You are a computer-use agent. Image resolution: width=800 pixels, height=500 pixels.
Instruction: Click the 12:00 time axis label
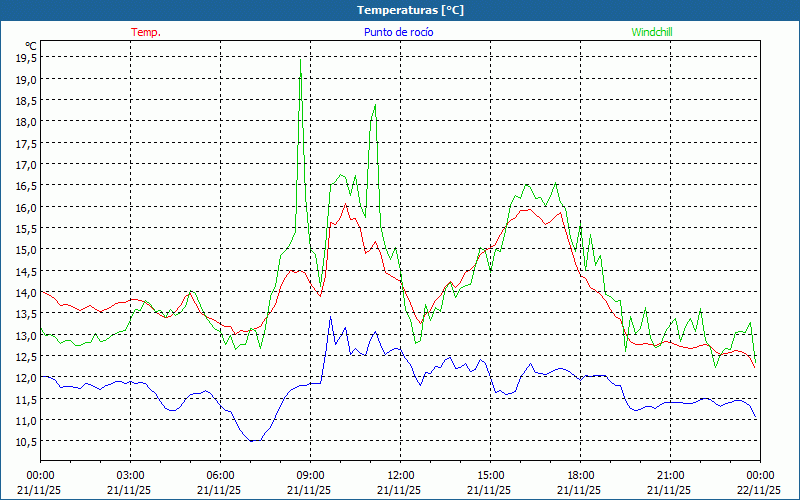[400, 475]
